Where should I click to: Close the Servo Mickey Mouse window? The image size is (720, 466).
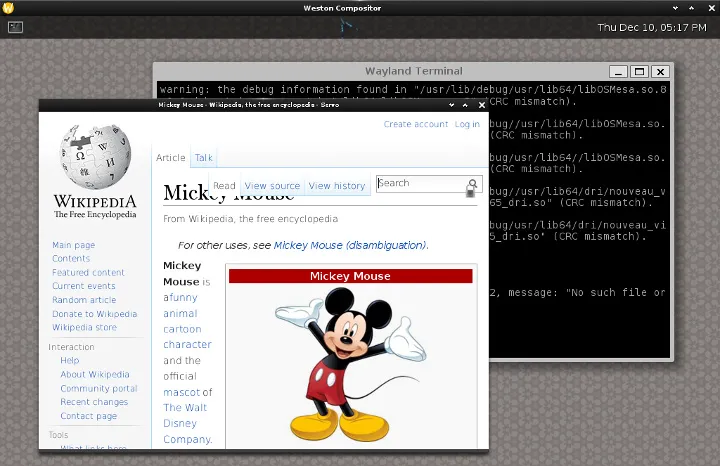coord(482,105)
